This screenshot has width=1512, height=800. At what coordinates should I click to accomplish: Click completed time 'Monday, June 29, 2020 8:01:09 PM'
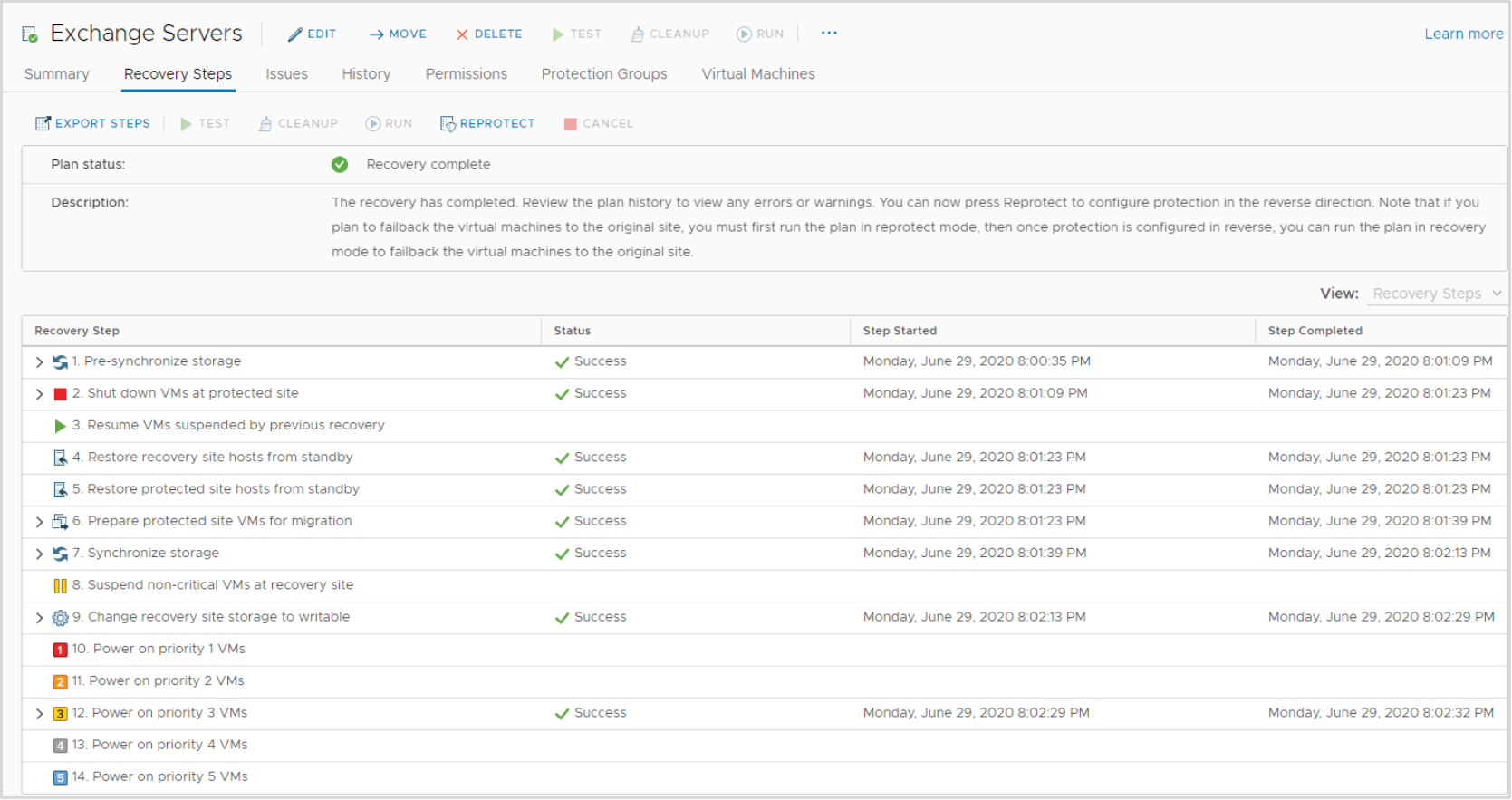pyautogui.click(x=1380, y=361)
